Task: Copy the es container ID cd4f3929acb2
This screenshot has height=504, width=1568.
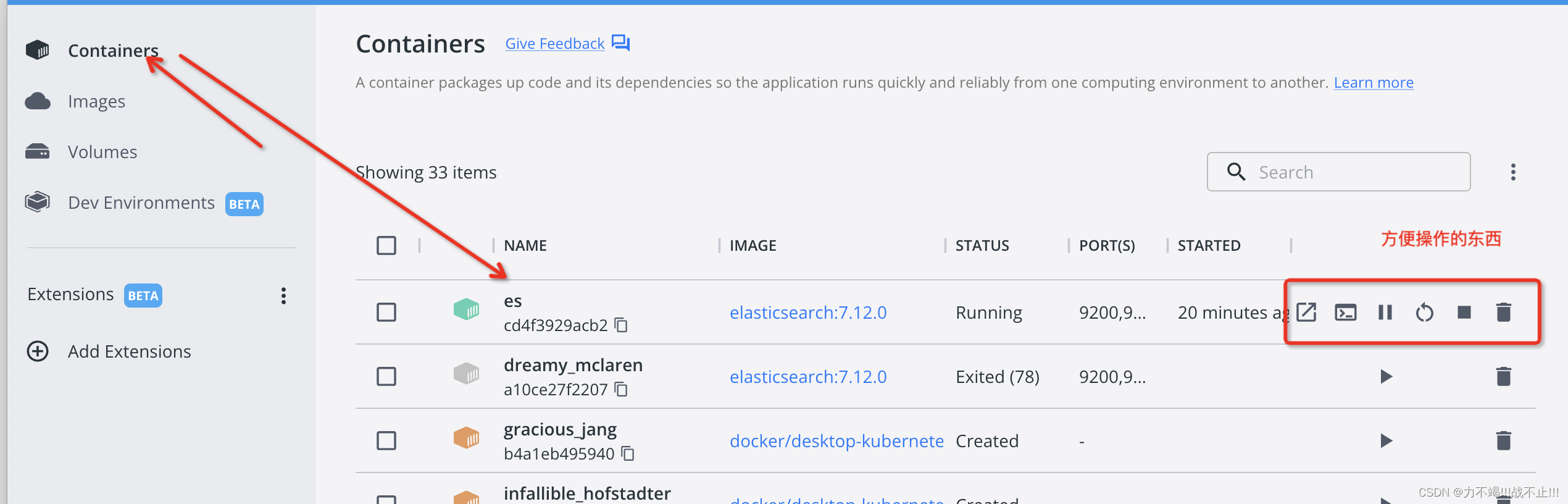Action: 622,325
